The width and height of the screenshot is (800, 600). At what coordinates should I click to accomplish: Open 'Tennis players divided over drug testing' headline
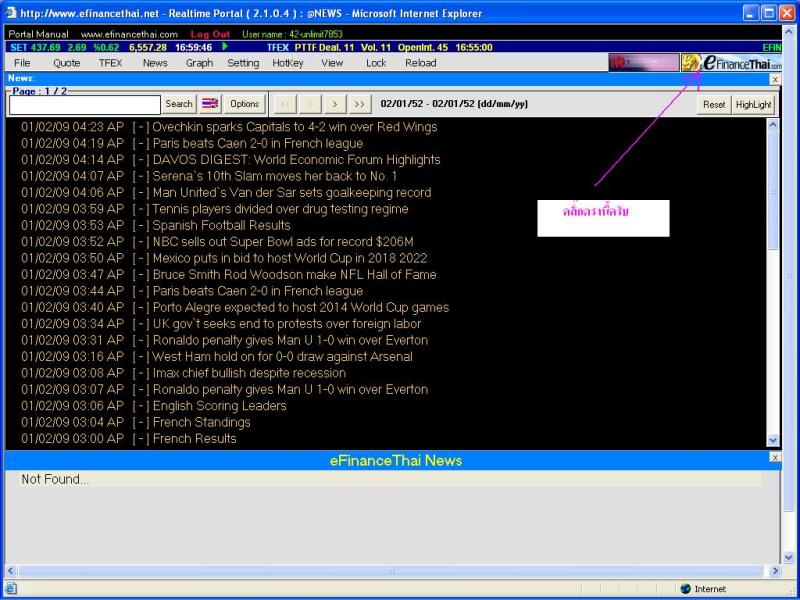pos(280,209)
